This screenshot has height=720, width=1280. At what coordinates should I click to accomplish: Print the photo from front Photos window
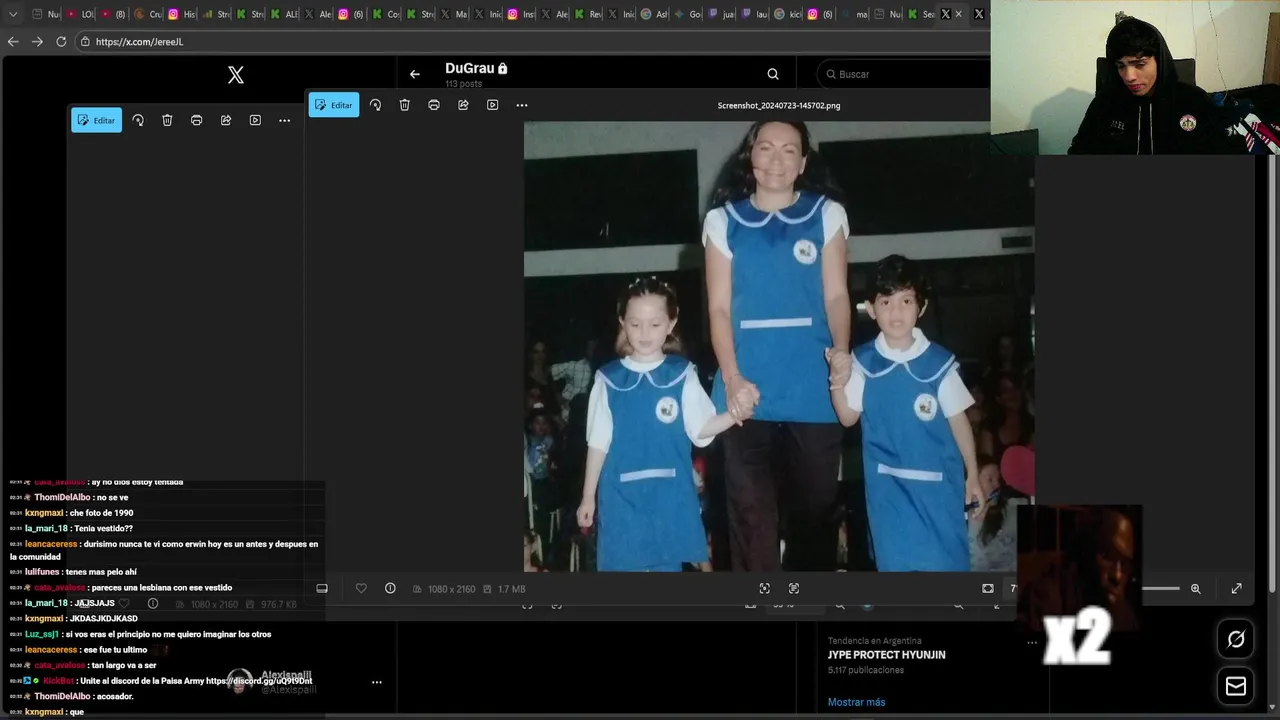(x=434, y=105)
